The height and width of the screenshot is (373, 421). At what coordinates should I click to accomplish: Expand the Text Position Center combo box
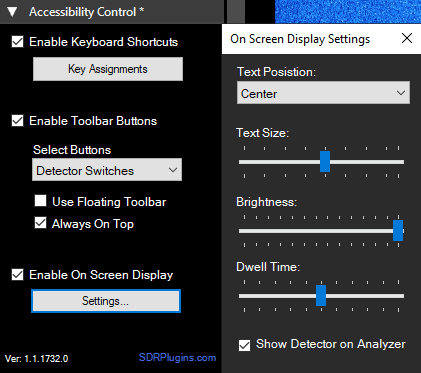pyautogui.click(x=323, y=93)
